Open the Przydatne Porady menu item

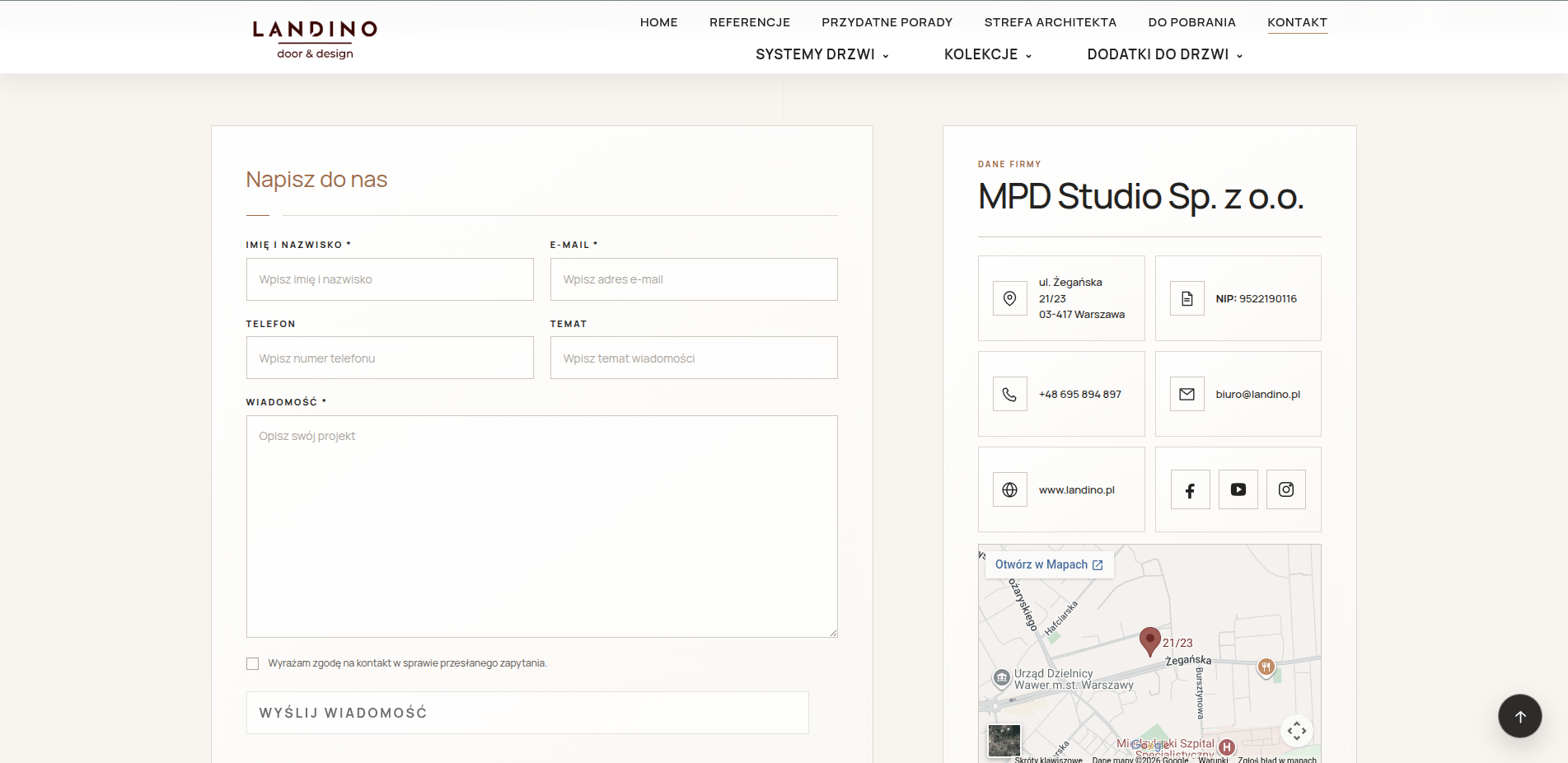click(x=887, y=22)
